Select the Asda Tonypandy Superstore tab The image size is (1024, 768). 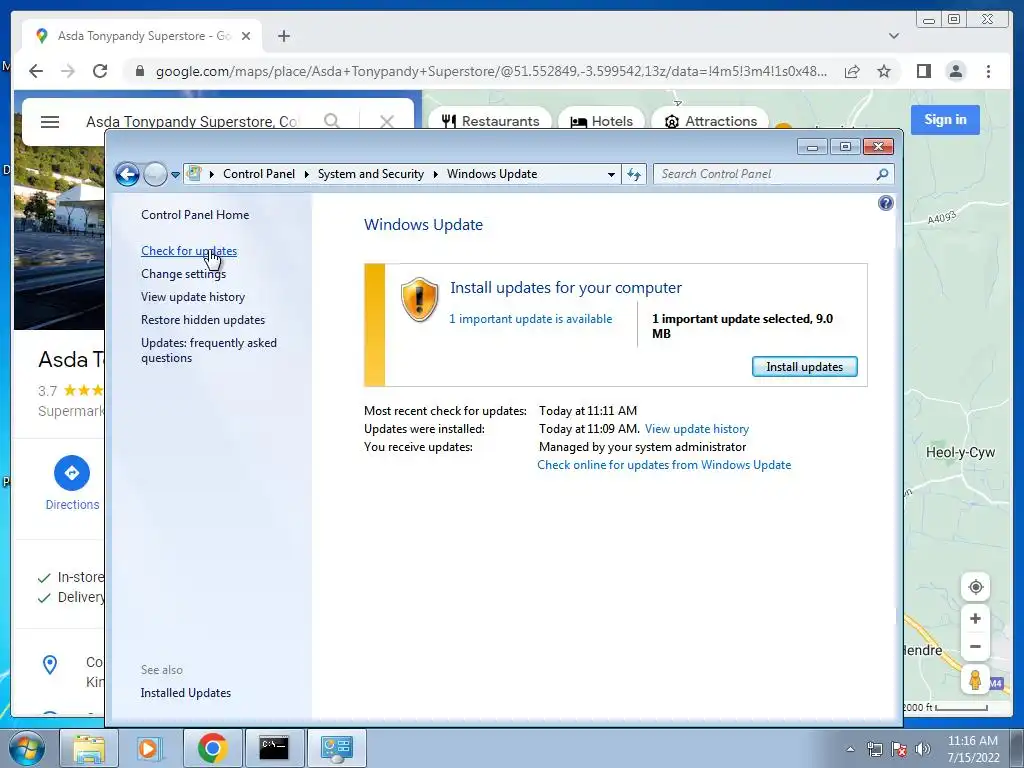click(x=142, y=36)
